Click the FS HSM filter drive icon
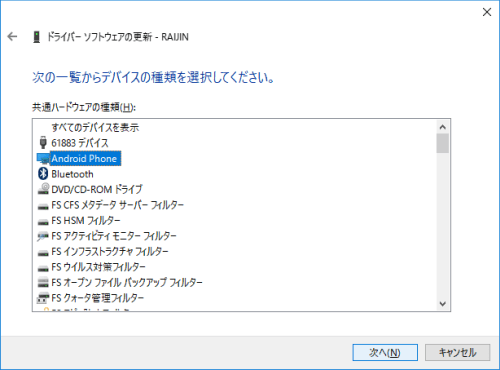This screenshot has height=370, width=500. click(x=43, y=222)
